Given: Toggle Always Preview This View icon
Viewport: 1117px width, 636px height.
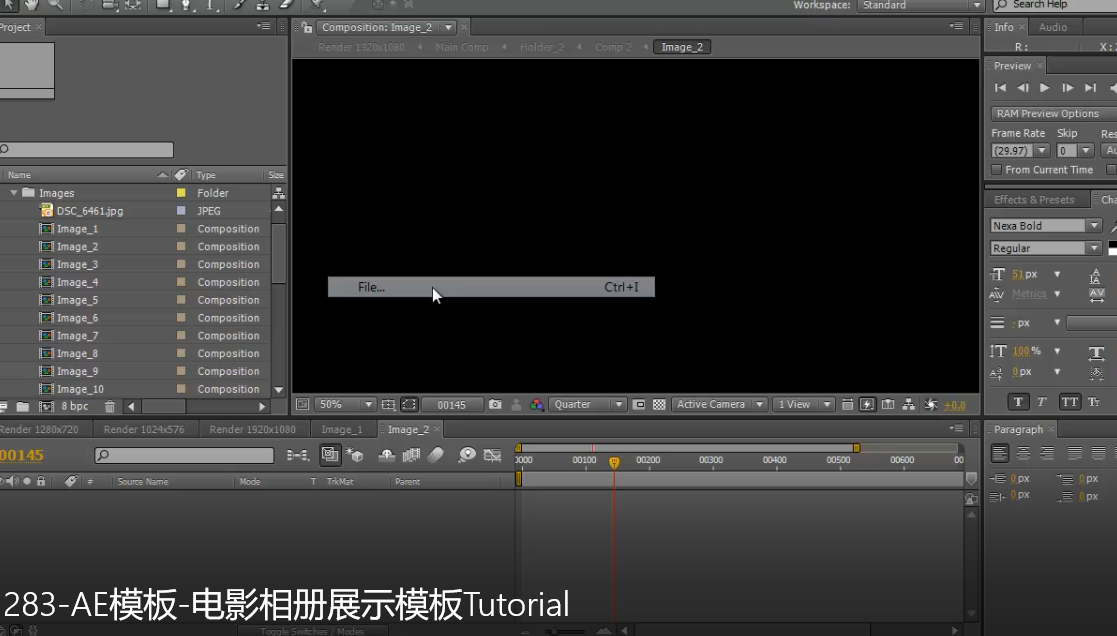Looking at the screenshot, I should 302,405.
